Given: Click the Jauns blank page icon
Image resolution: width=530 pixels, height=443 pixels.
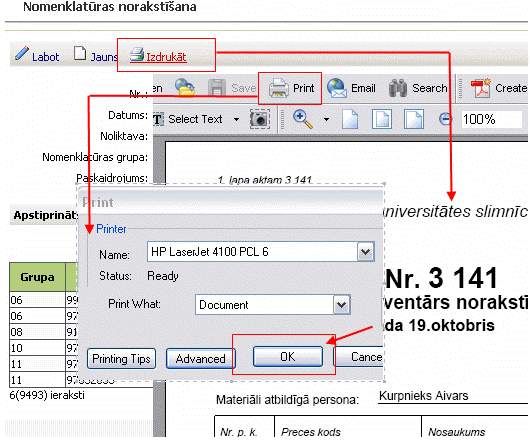Looking at the screenshot, I should (80, 53).
